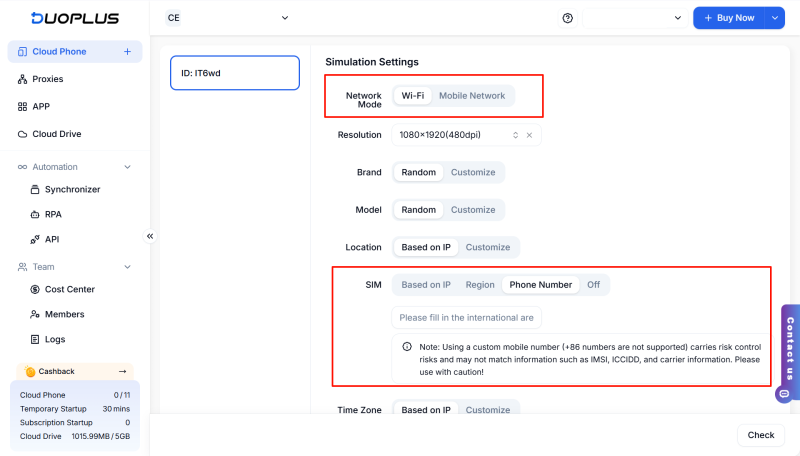Go to the Synchronizer menu item
800x456 pixels.
pyautogui.click(x=72, y=189)
